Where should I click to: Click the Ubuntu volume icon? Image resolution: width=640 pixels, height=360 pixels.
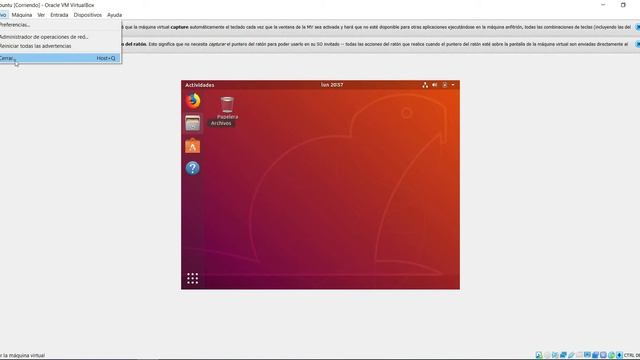tap(435, 85)
